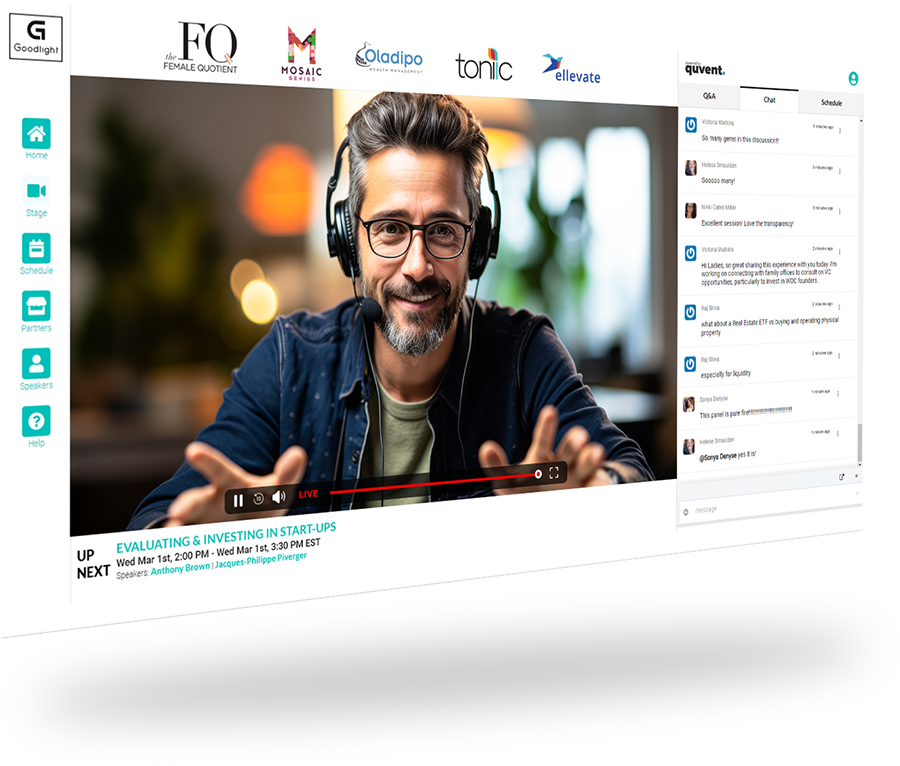Switch to the Q&A tab
This screenshot has height=766, width=900.
(x=709, y=96)
